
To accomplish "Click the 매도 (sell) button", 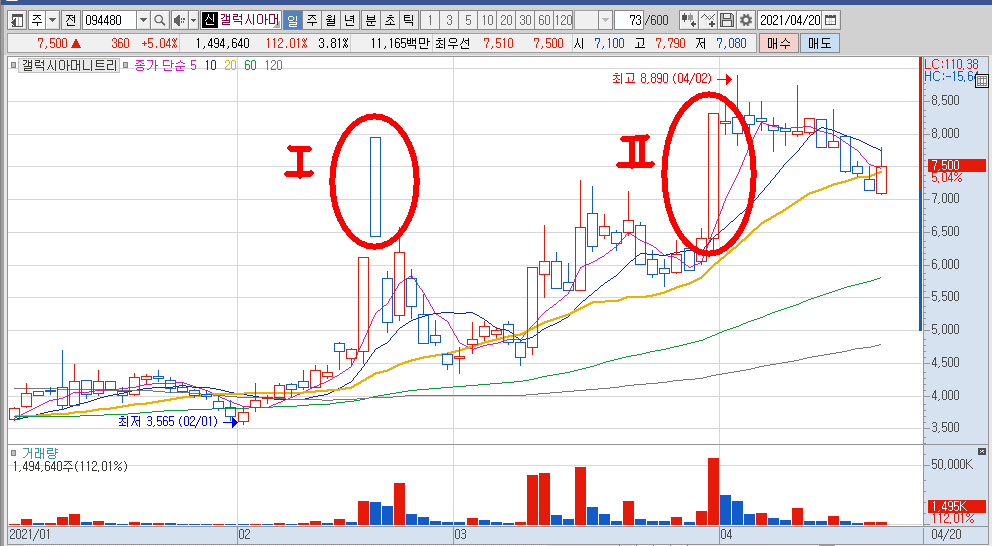I will pyautogui.click(x=820, y=43).
